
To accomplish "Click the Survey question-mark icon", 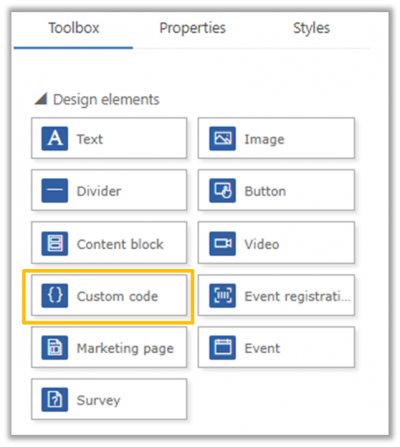I will [x=55, y=399].
